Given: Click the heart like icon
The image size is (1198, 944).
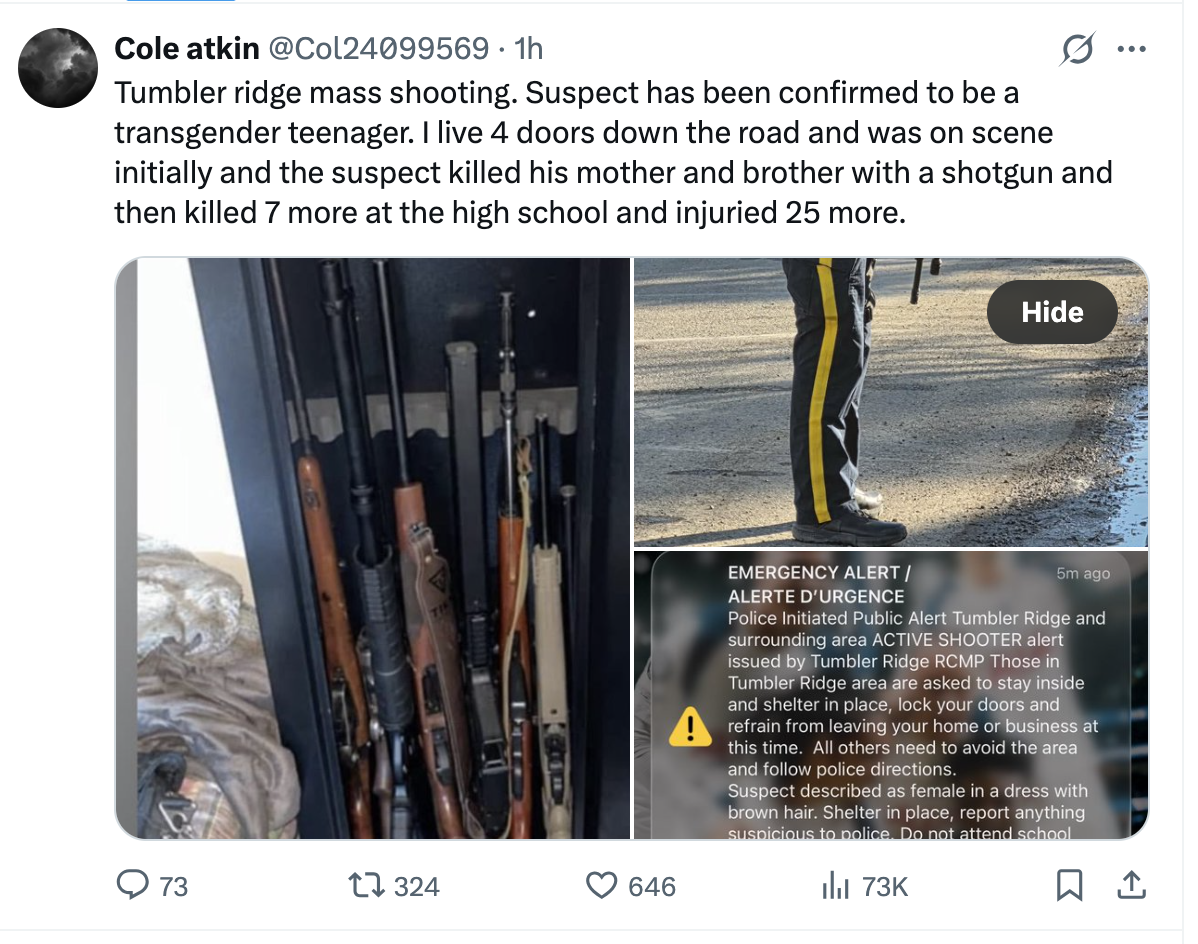Looking at the screenshot, I should point(601,885).
